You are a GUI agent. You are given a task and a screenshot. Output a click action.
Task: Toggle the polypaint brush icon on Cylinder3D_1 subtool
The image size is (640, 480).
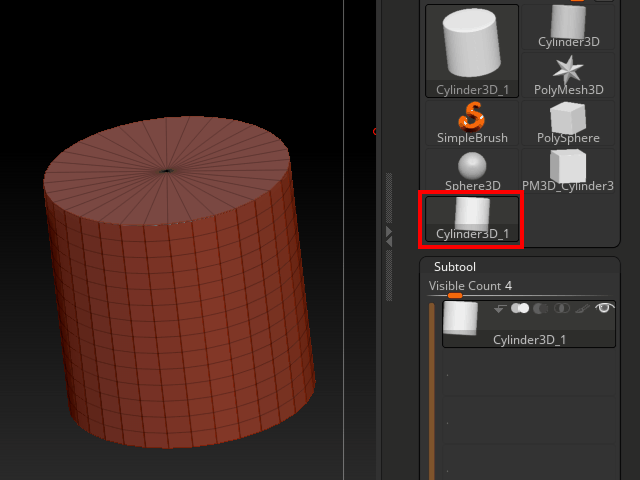[582, 309]
